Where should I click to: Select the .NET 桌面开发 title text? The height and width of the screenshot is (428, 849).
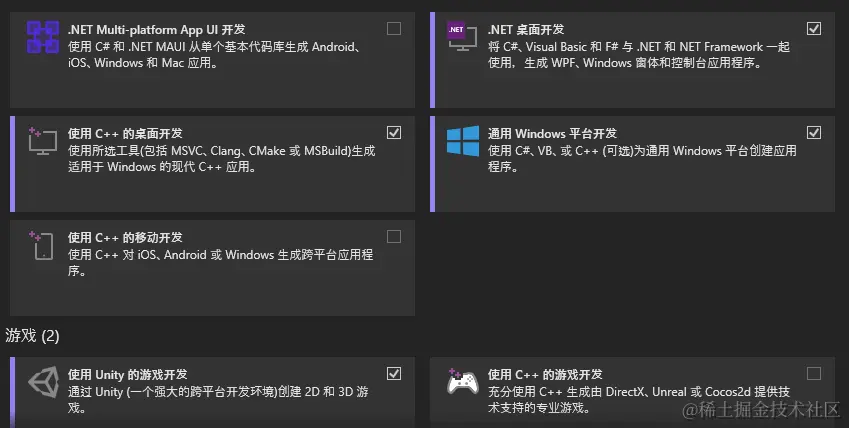coord(526,30)
